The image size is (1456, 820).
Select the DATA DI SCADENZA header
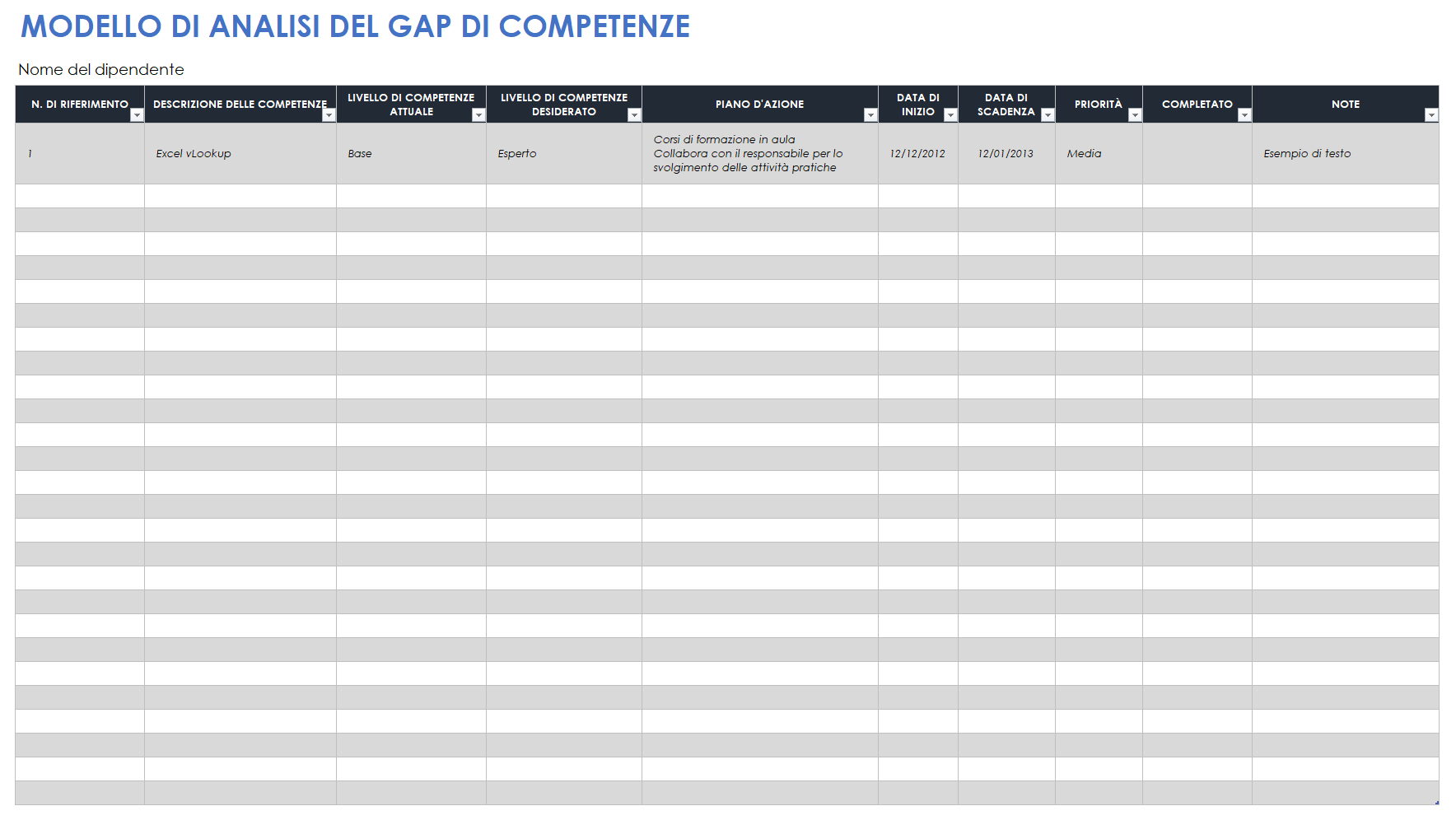tap(1006, 105)
